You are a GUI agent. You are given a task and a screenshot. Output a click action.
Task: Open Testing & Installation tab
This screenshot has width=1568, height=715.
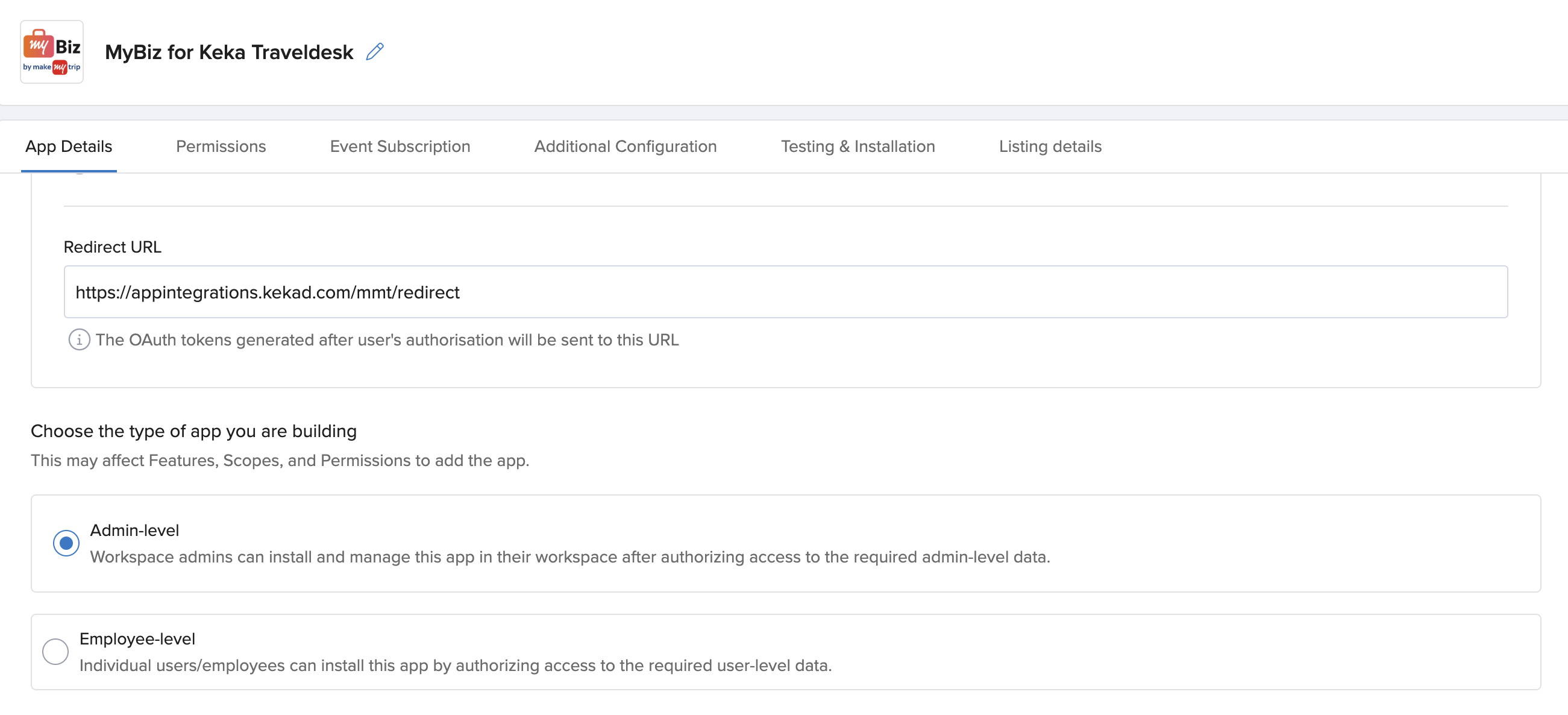point(858,146)
